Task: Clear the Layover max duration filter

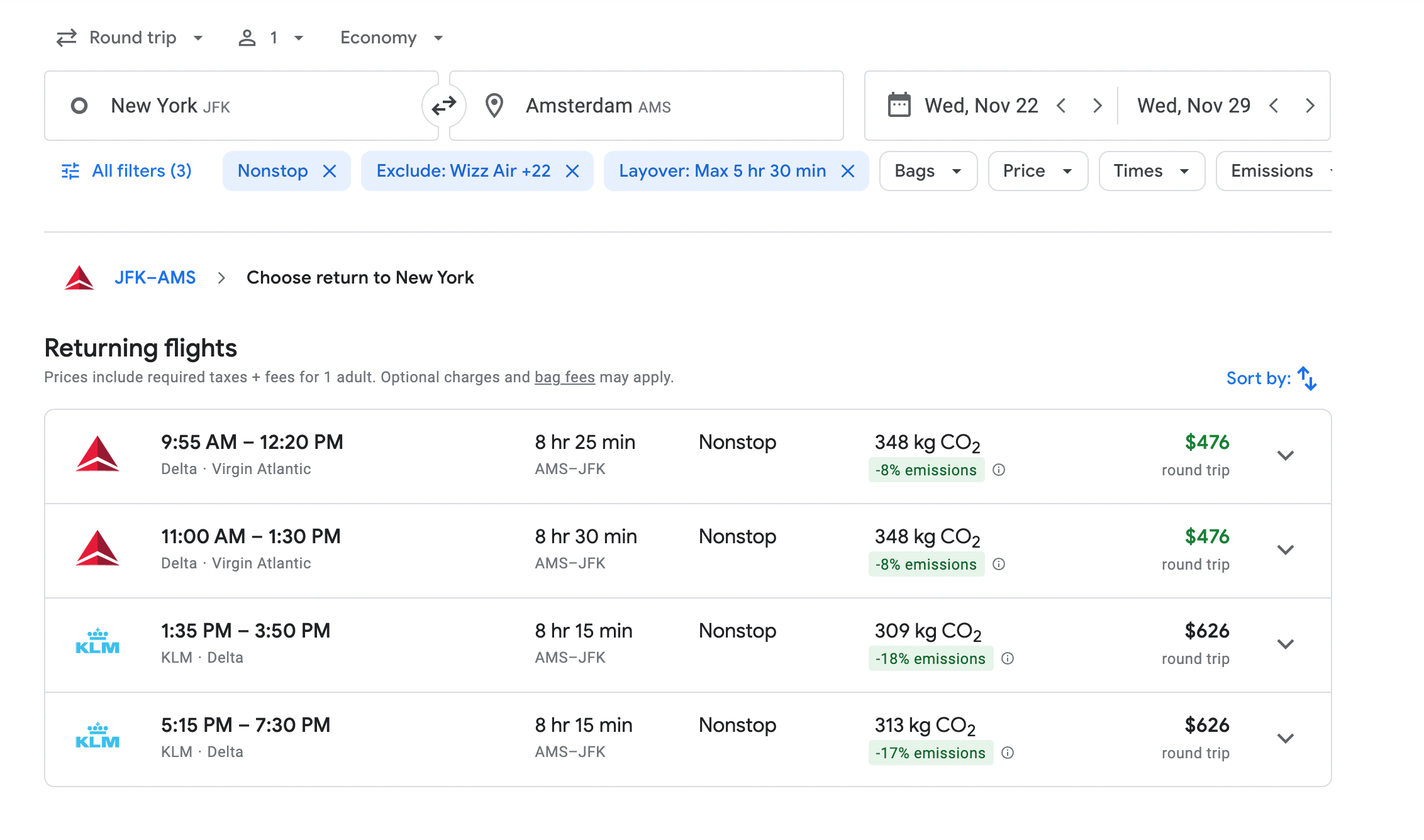Action: pos(848,171)
